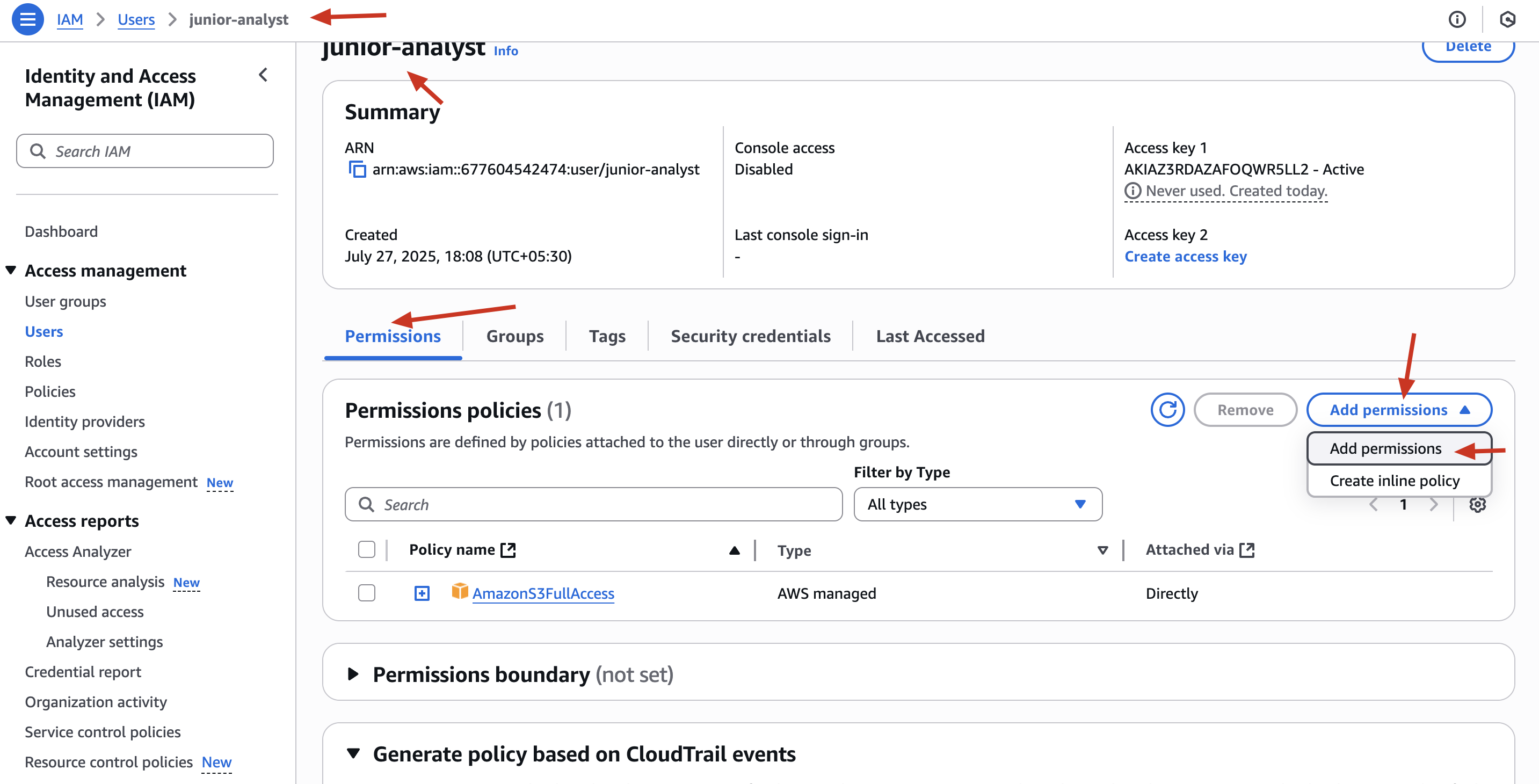Image resolution: width=1539 pixels, height=784 pixels.
Task: Click the ARN text arn:aws:iam::677604542474:user/junior-analyst
Action: tap(535, 170)
